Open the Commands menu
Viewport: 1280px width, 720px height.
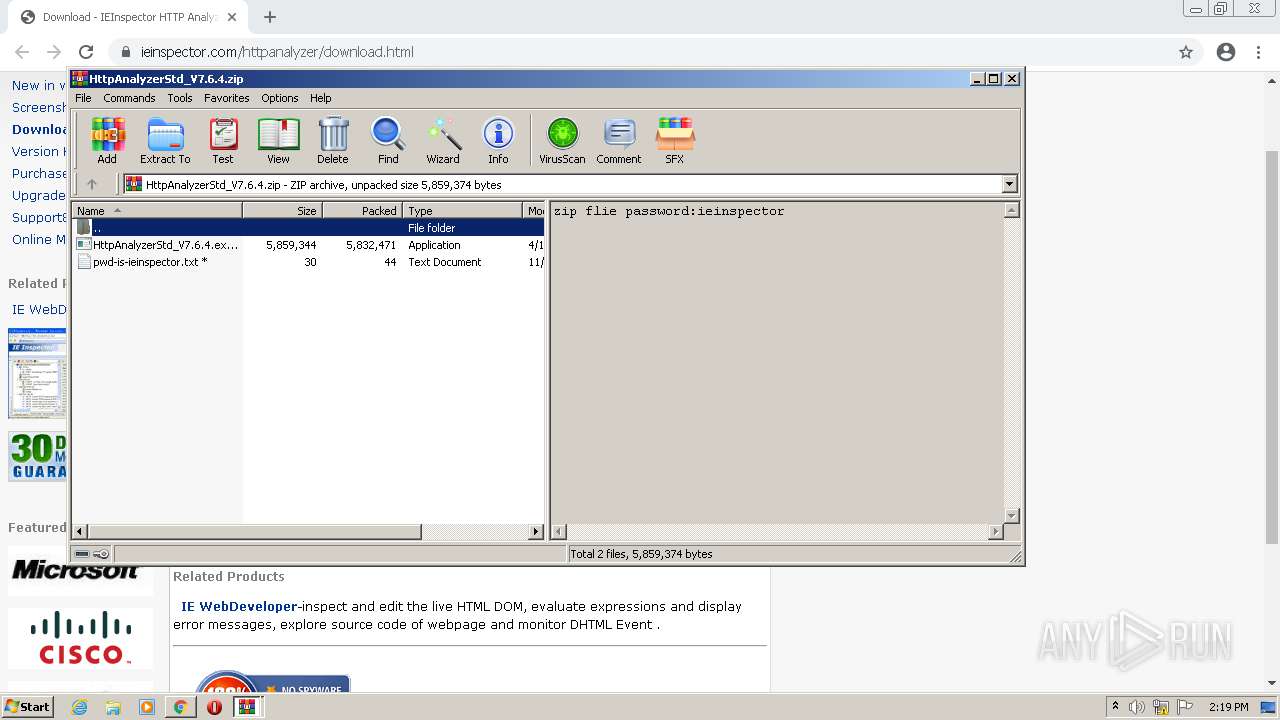[x=129, y=98]
